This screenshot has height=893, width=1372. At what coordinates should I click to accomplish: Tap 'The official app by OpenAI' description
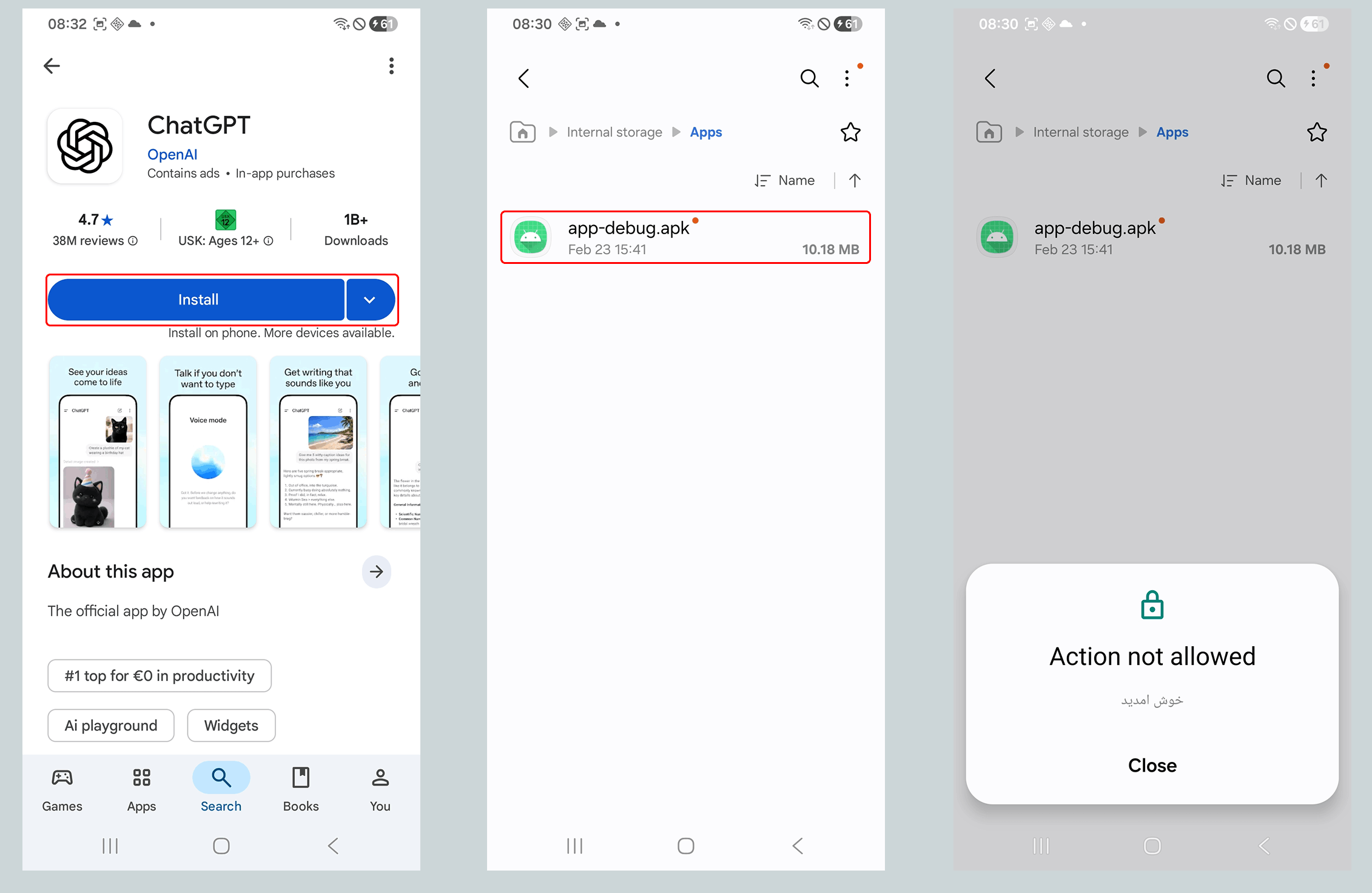pyautogui.click(x=133, y=611)
